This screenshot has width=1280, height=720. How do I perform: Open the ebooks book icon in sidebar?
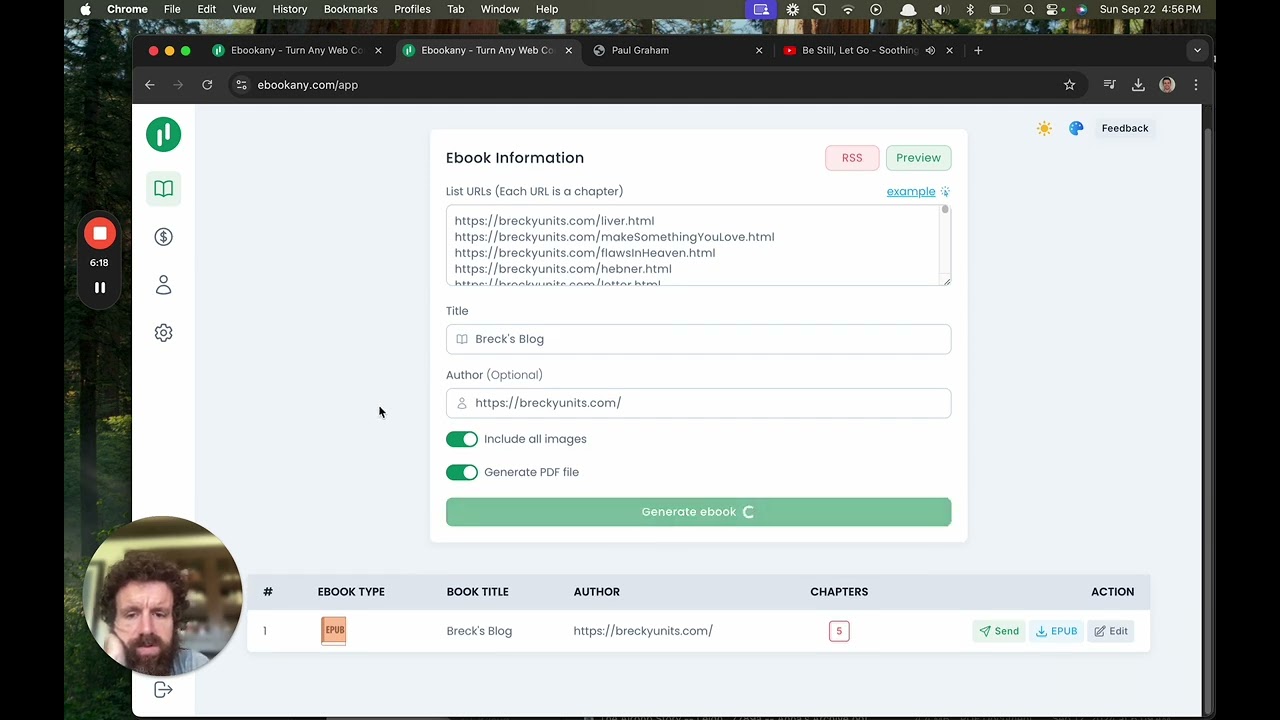163,189
